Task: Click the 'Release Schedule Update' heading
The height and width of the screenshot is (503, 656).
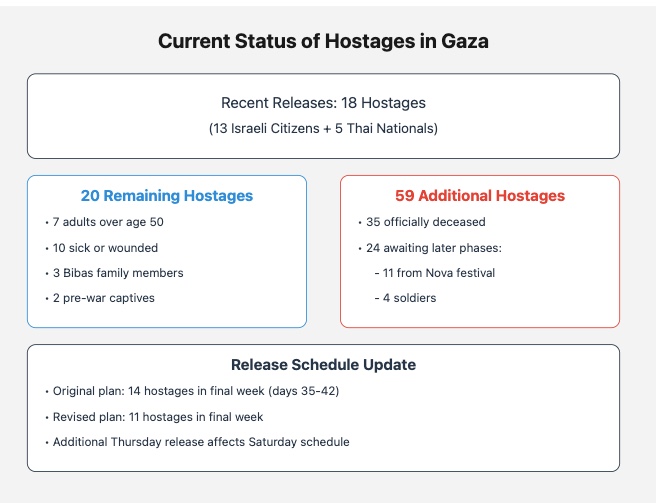Action: (x=323, y=365)
